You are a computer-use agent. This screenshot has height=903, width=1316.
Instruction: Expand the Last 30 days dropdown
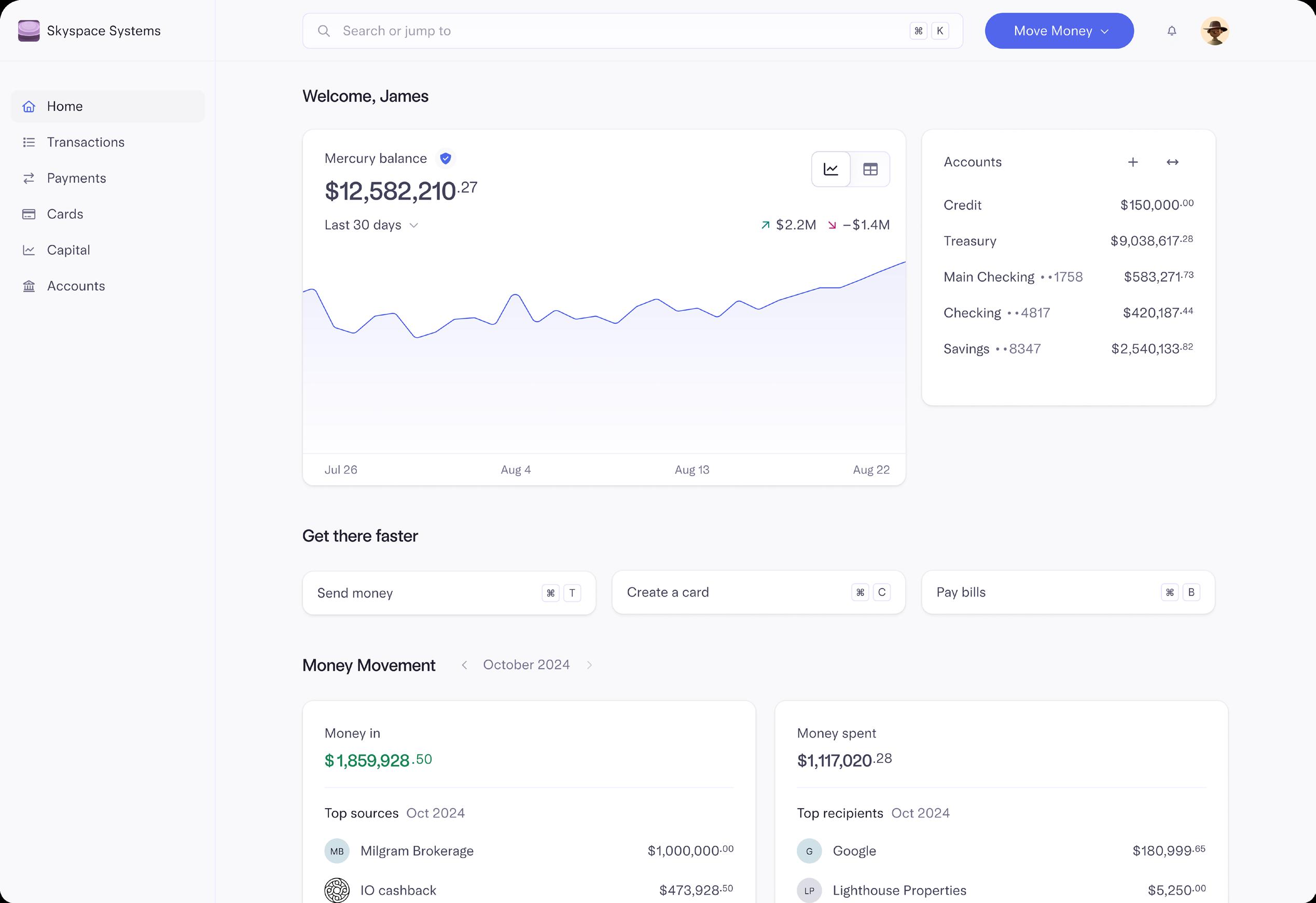(371, 225)
